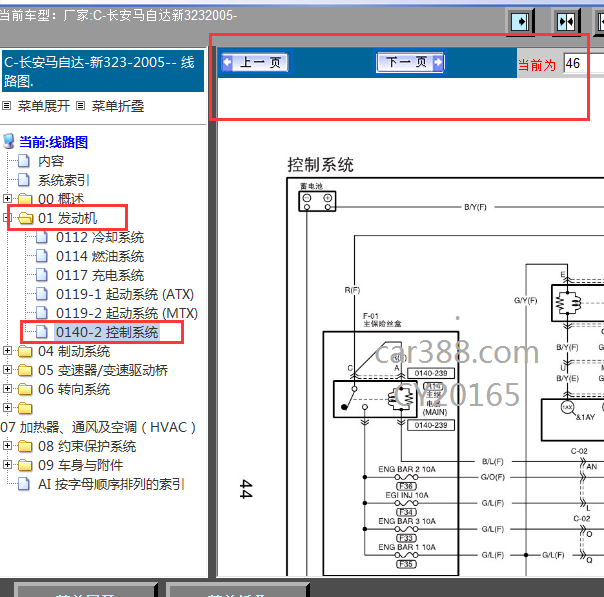
Task: Open the 系统索引 tree item
Action: [64, 180]
